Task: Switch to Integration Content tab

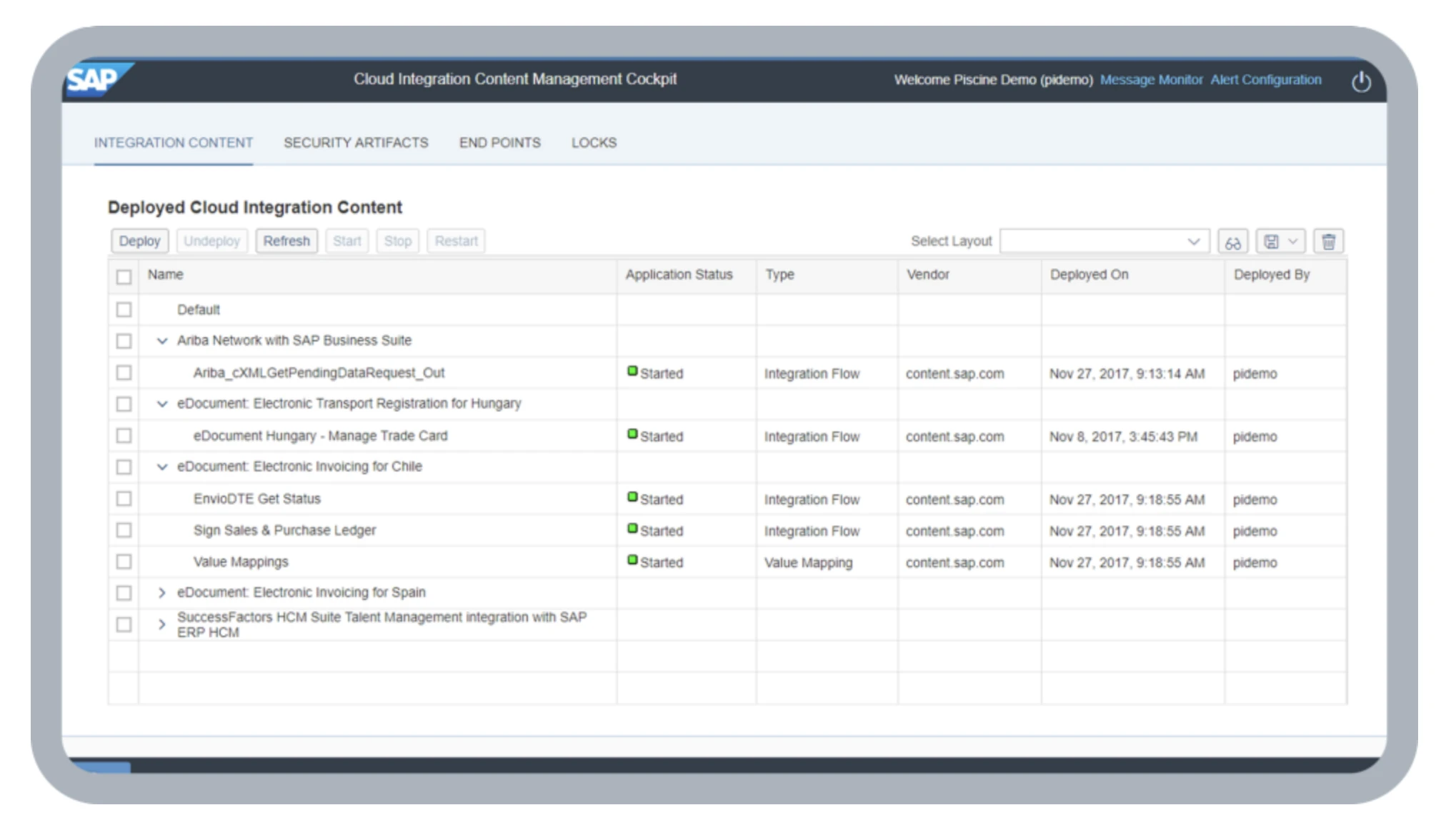Action: 174,143
